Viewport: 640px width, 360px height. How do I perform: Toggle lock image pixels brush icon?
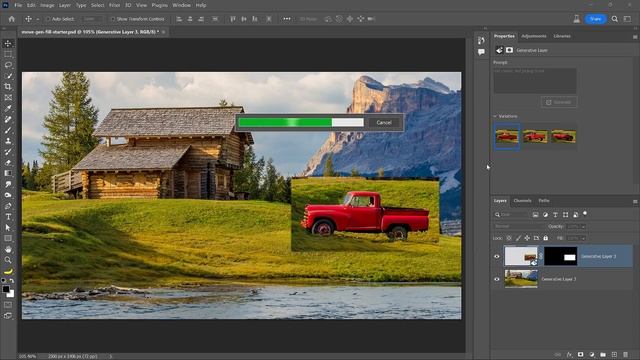(518, 238)
